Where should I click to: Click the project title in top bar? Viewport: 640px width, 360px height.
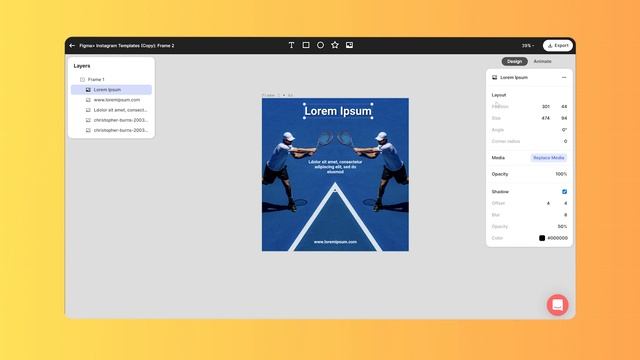[127, 46]
